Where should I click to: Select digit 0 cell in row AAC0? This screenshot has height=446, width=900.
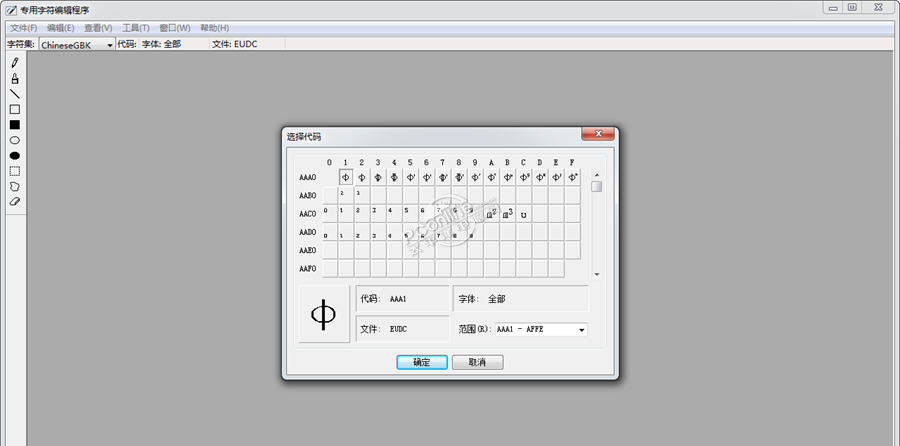click(329, 214)
